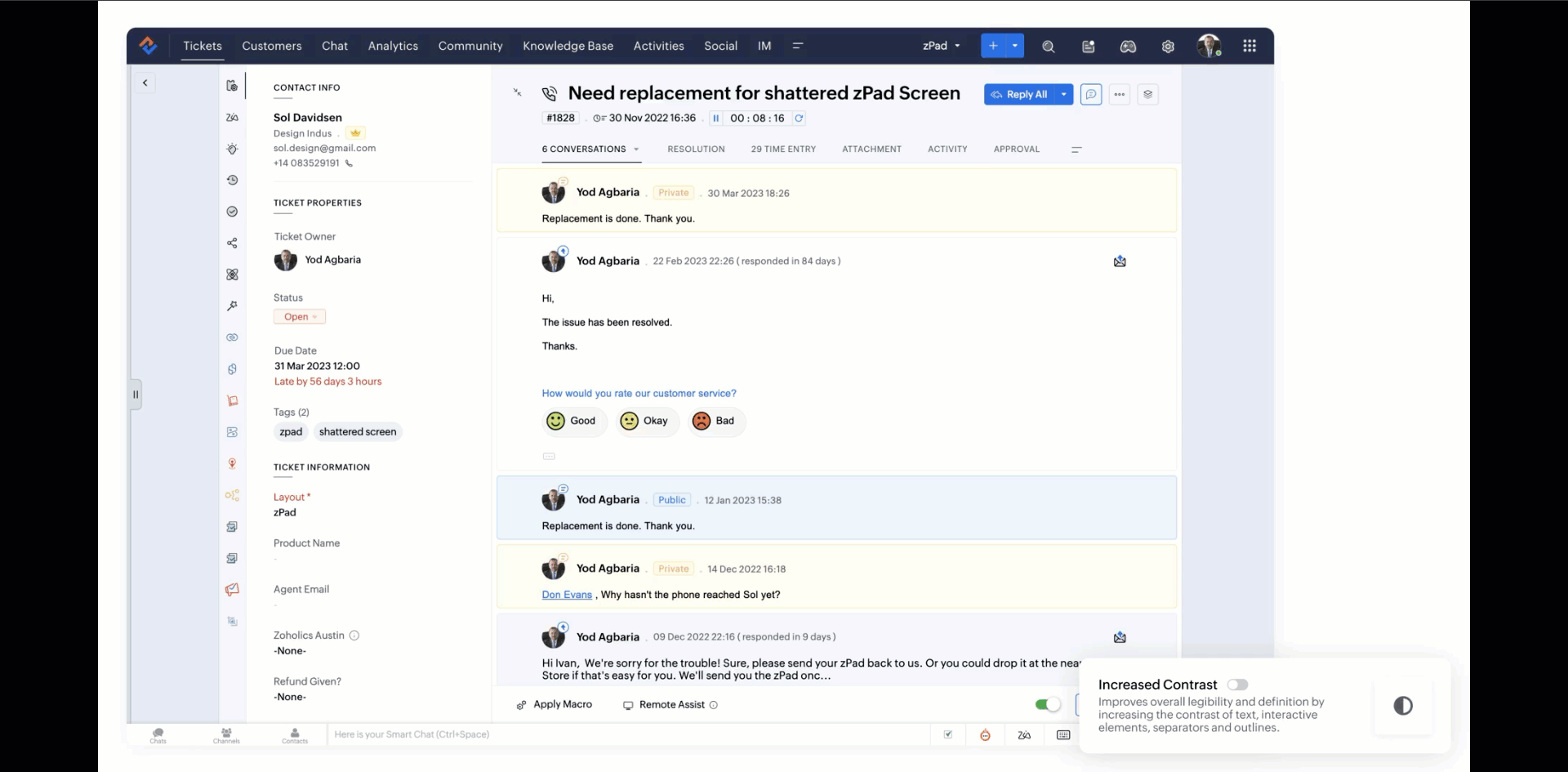Image resolution: width=1568 pixels, height=772 pixels.
Task: Click the comment bubble icon near Reply All
Action: (x=1090, y=95)
